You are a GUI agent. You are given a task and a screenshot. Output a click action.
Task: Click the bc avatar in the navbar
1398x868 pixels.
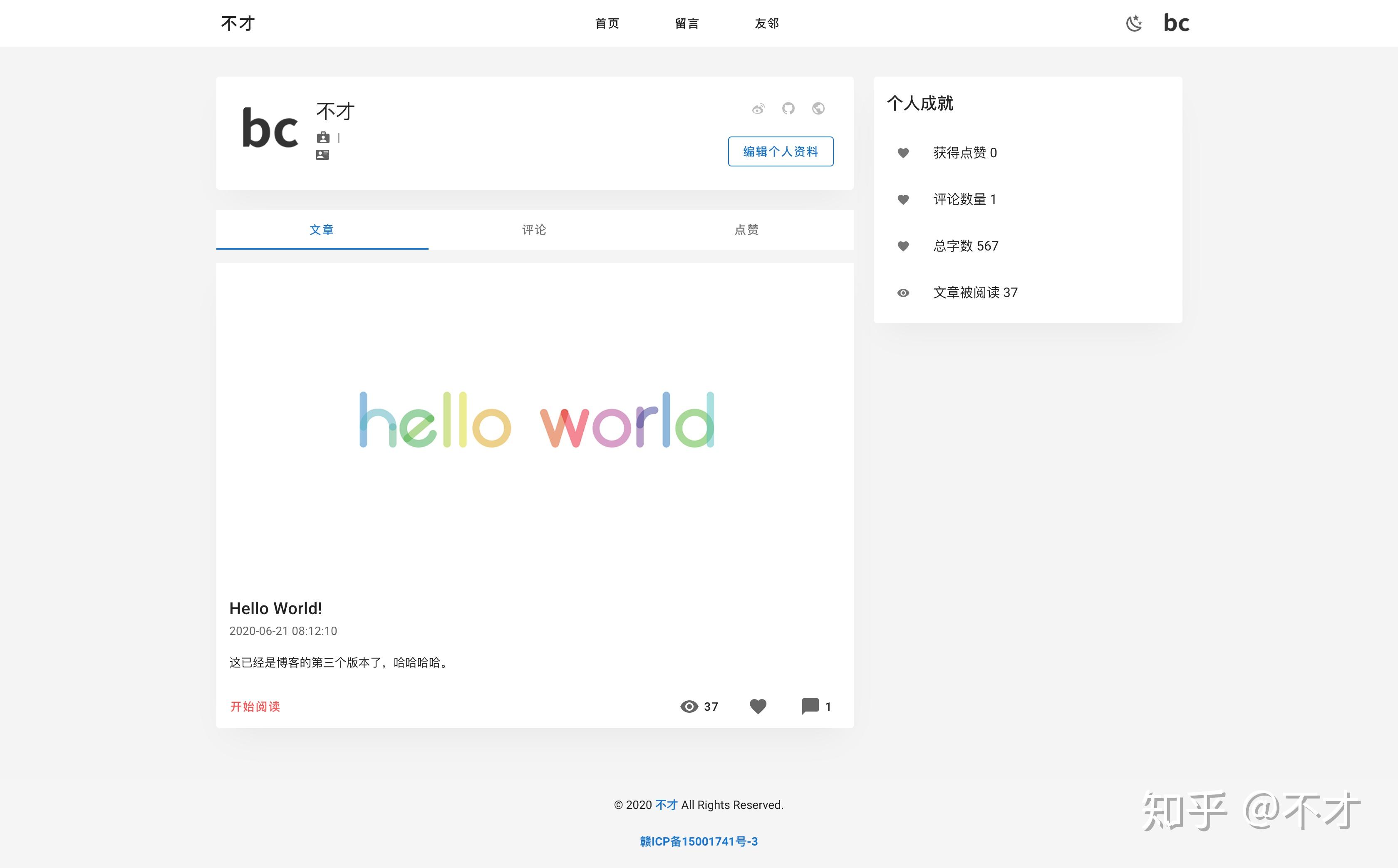[1176, 24]
